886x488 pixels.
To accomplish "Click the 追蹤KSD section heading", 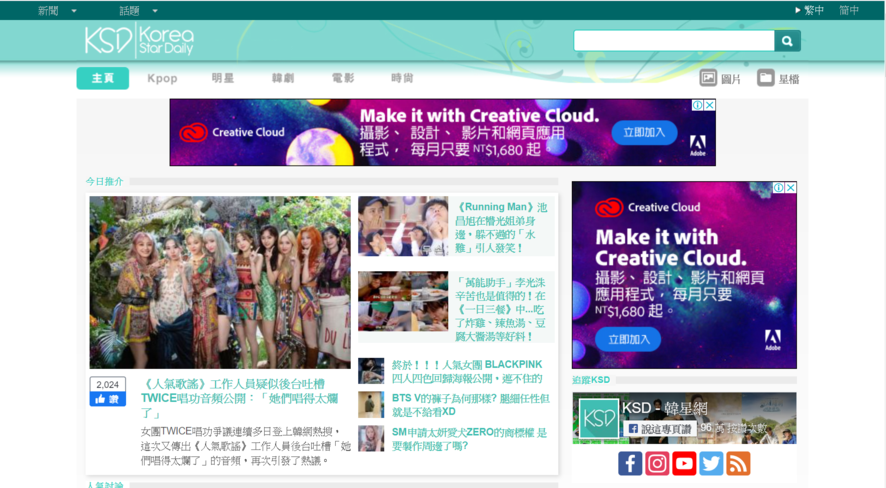I will point(591,380).
